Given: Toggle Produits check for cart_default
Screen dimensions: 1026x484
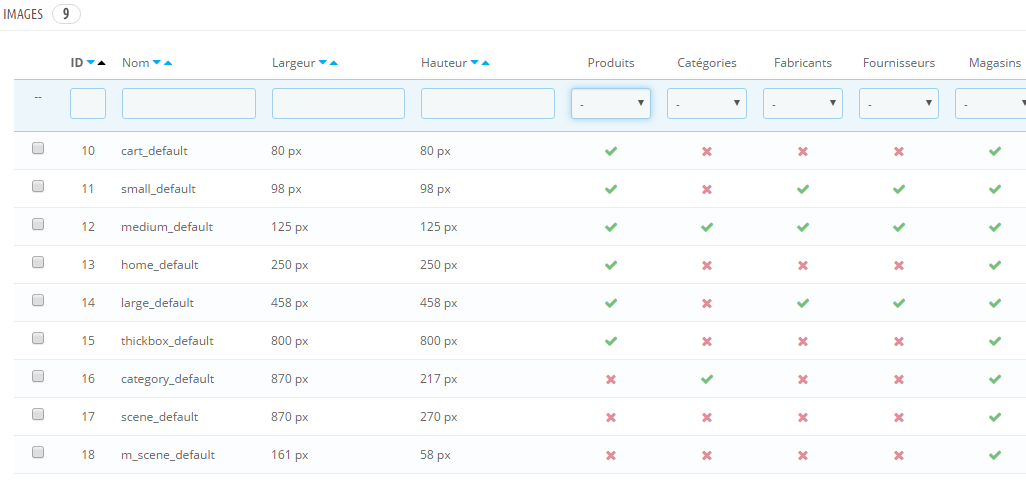Looking at the screenshot, I should click(x=610, y=151).
